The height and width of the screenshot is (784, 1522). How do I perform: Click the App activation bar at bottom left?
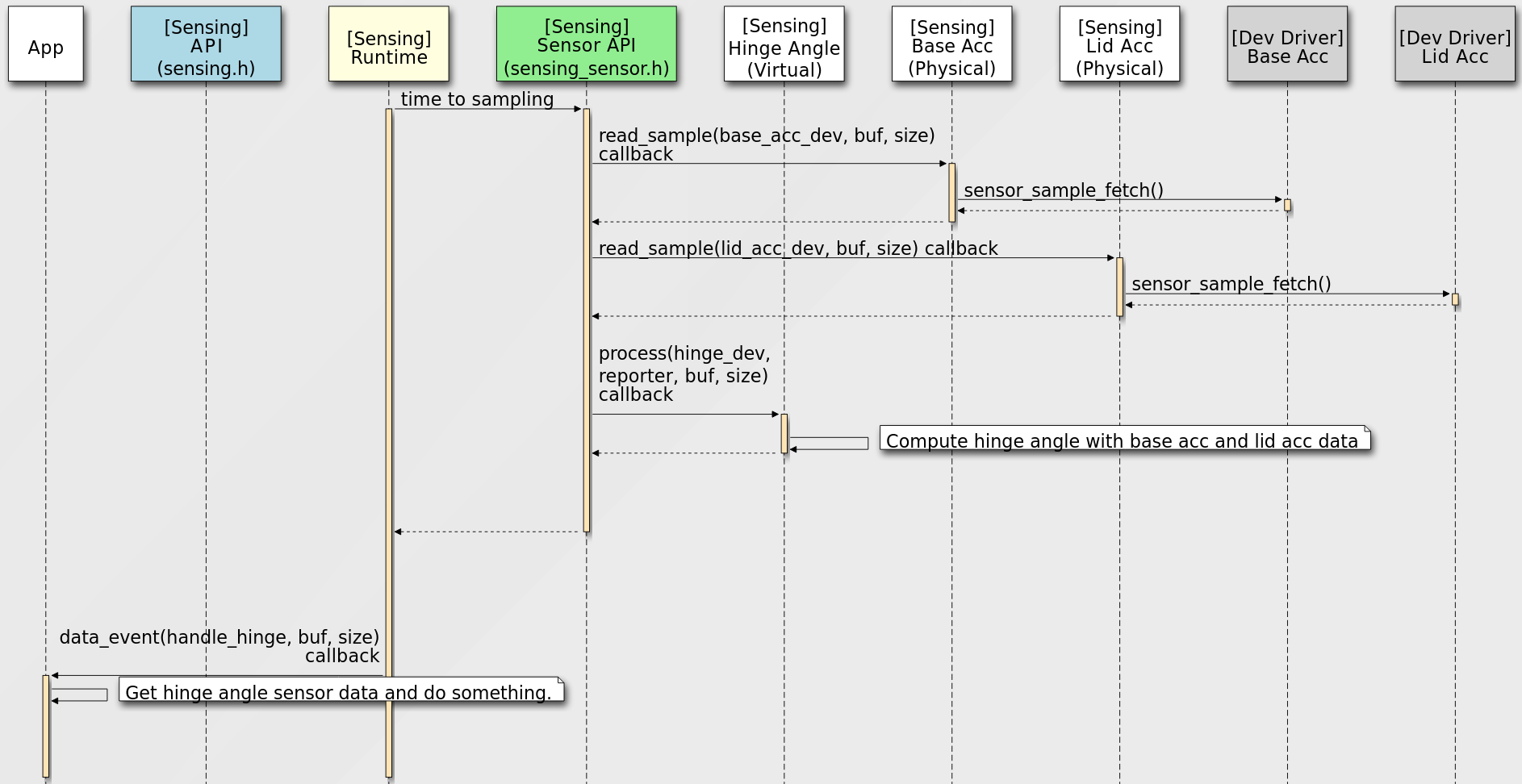tap(46, 726)
